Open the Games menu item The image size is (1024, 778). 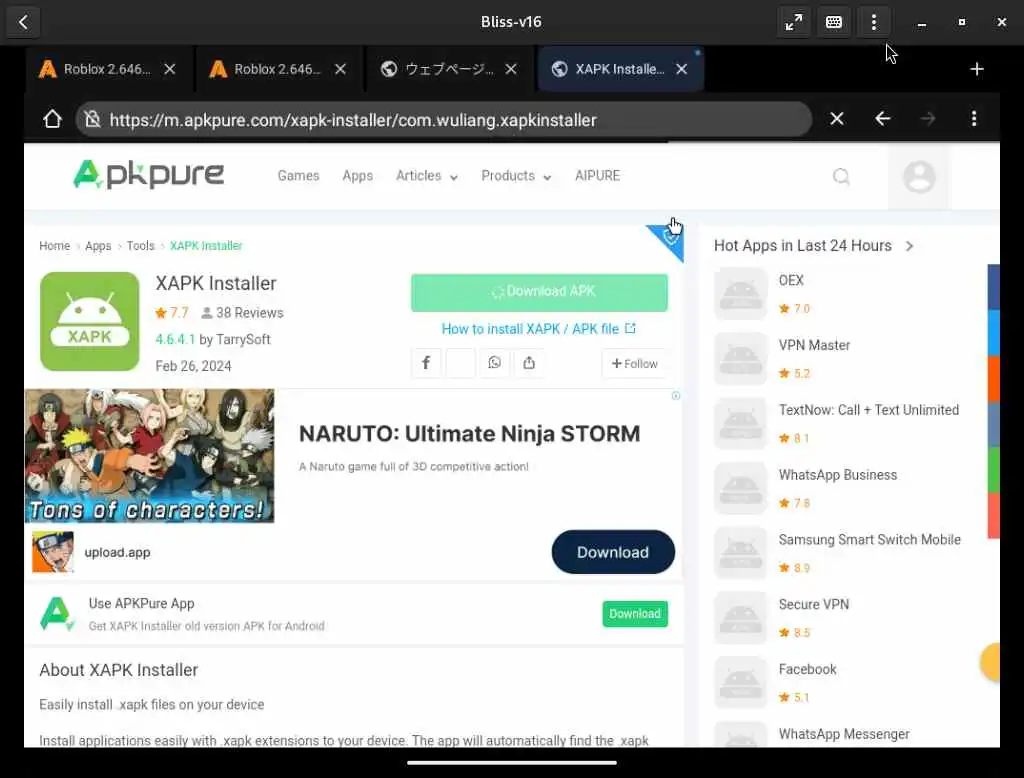[298, 176]
